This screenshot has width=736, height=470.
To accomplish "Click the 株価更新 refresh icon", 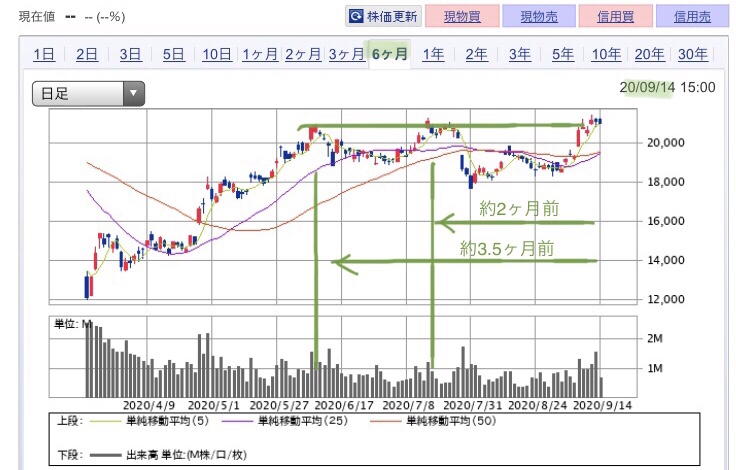I will pyautogui.click(x=358, y=16).
